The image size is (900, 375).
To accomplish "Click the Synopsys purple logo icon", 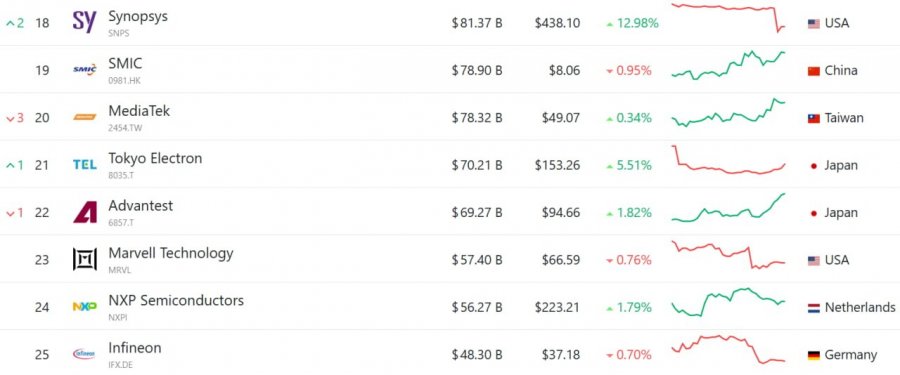I will pos(84,22).
